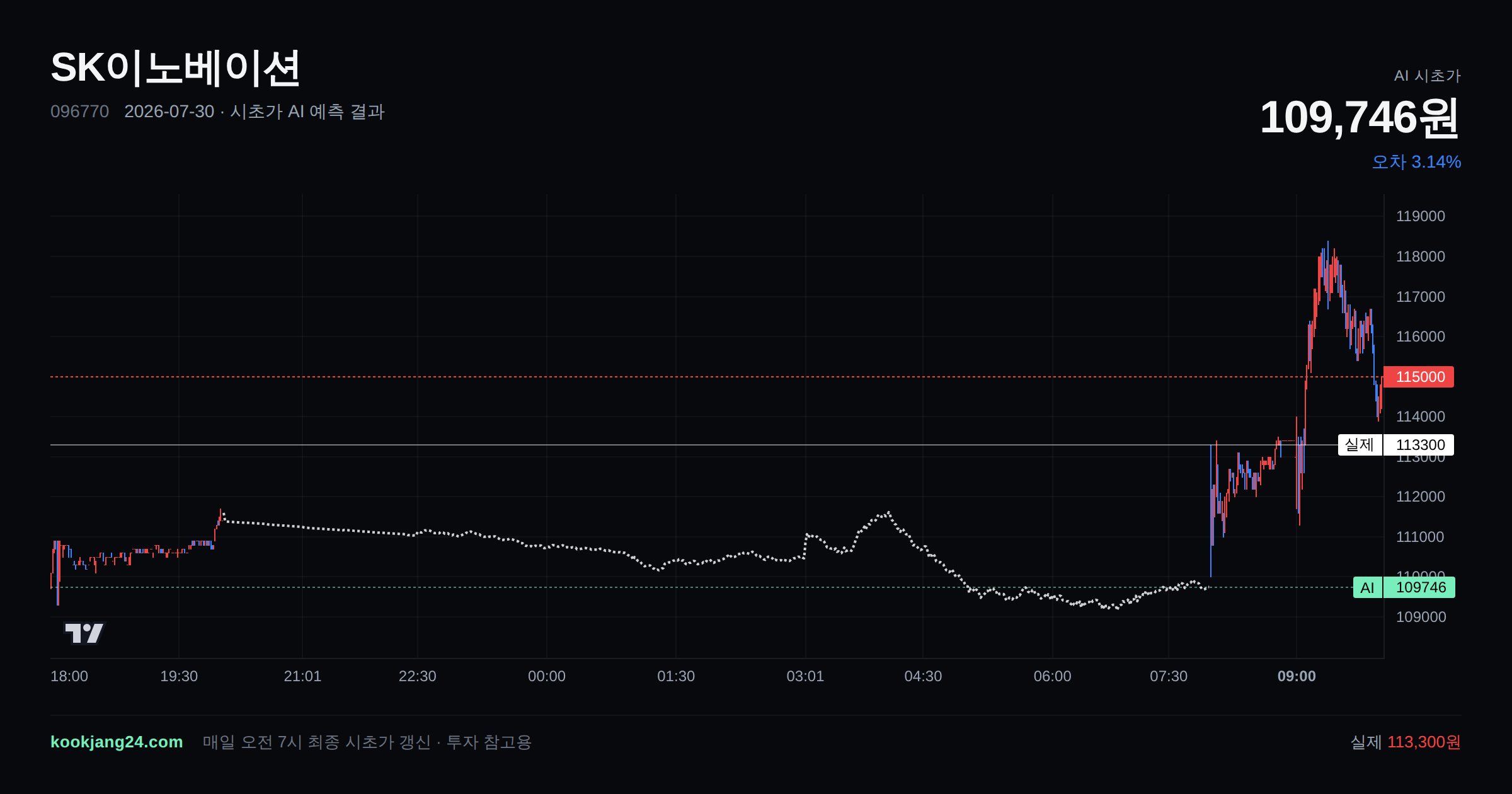Click the 096770 ticker code
Screen dimensions: 1512x794
point(79,112)
